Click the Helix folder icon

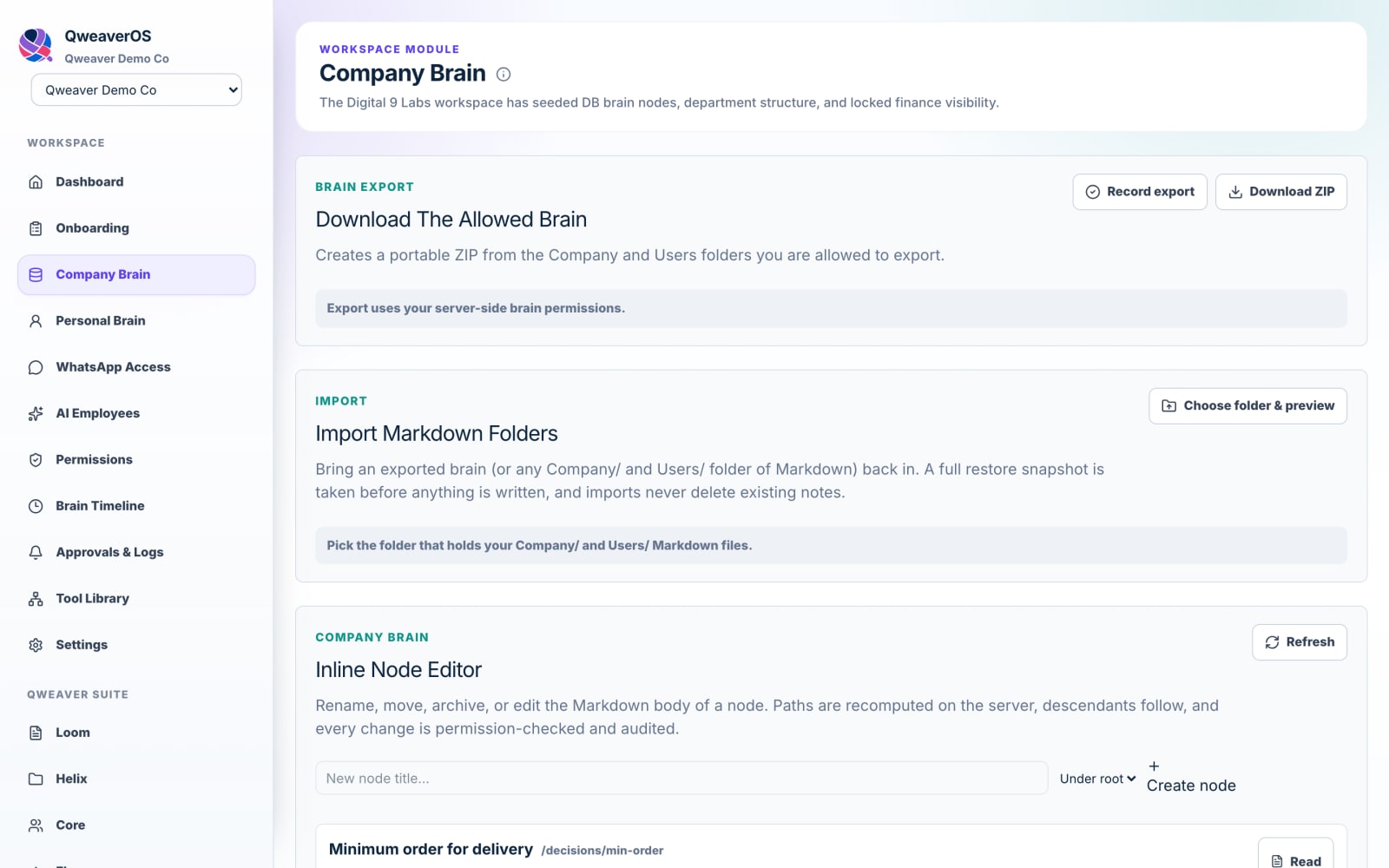coord(36,779)
